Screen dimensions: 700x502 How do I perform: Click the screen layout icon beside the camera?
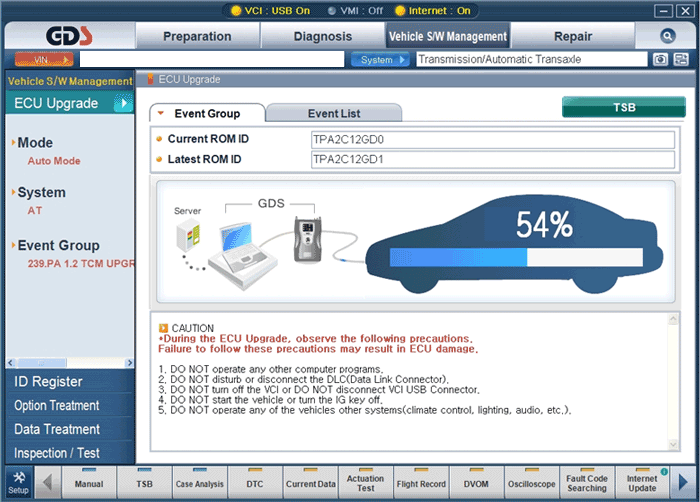click(681, 59)
